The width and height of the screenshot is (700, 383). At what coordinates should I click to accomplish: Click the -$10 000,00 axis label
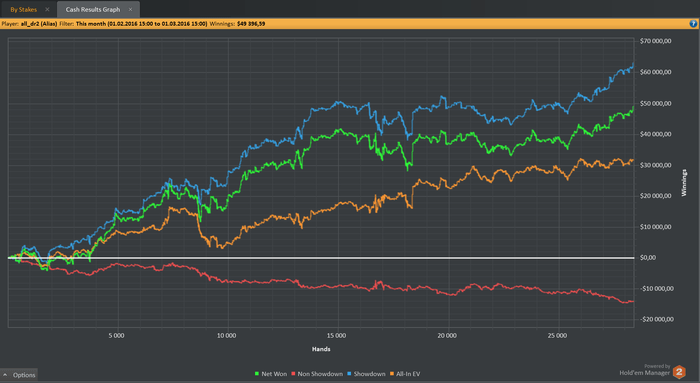[656, 289]
